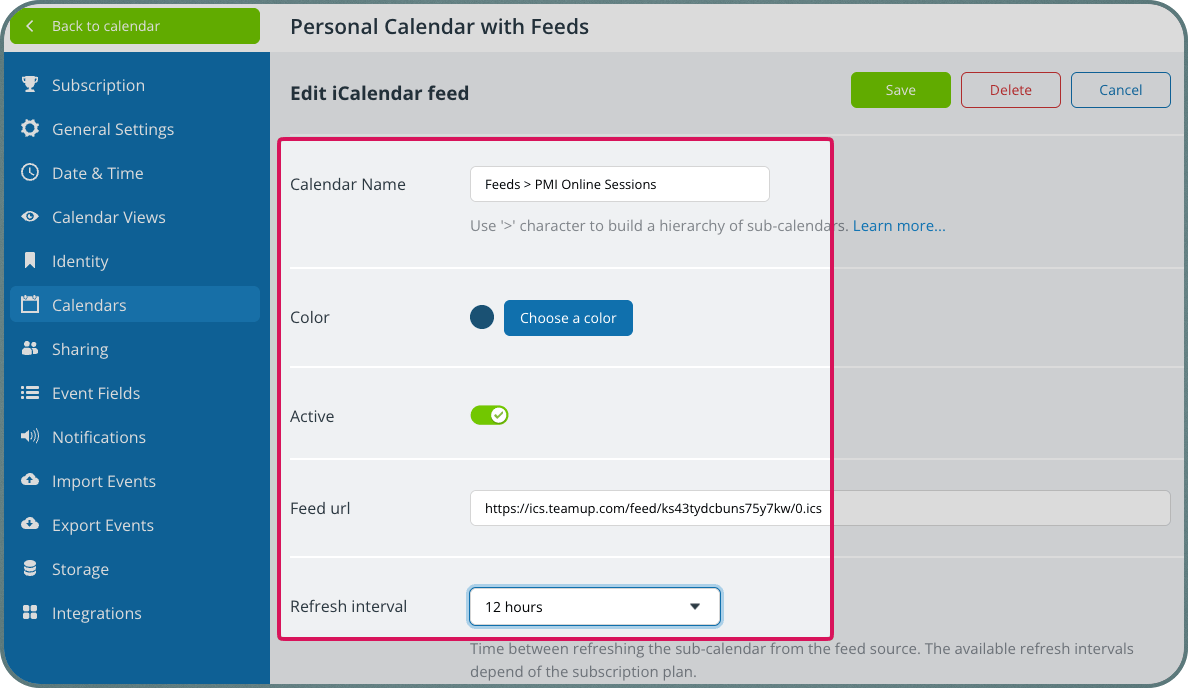Open the Identity bookmark icon
The height and width of the screenshot is (688, 1188).
point(30,260)
